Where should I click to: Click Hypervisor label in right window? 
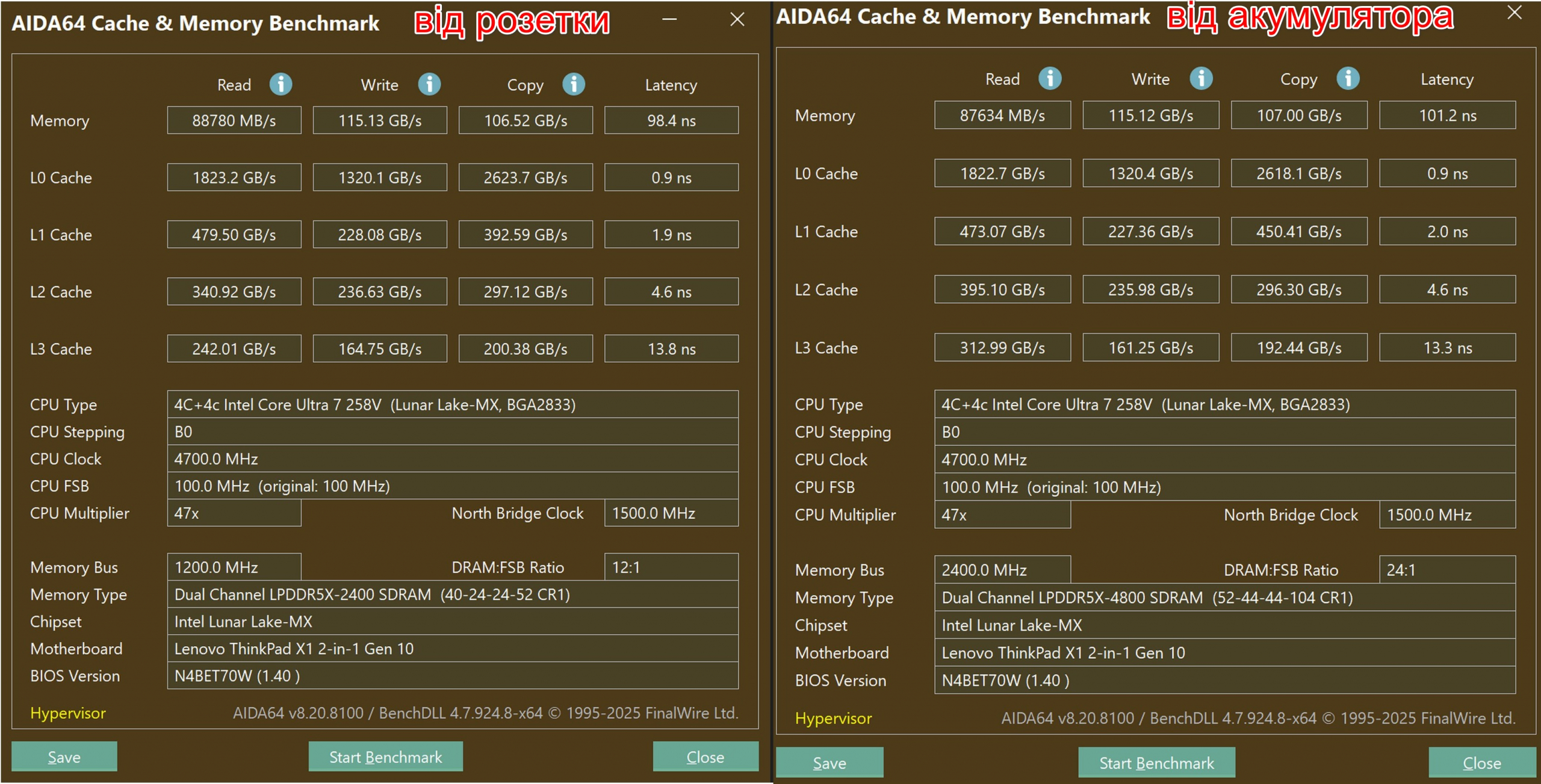[833, 718]
